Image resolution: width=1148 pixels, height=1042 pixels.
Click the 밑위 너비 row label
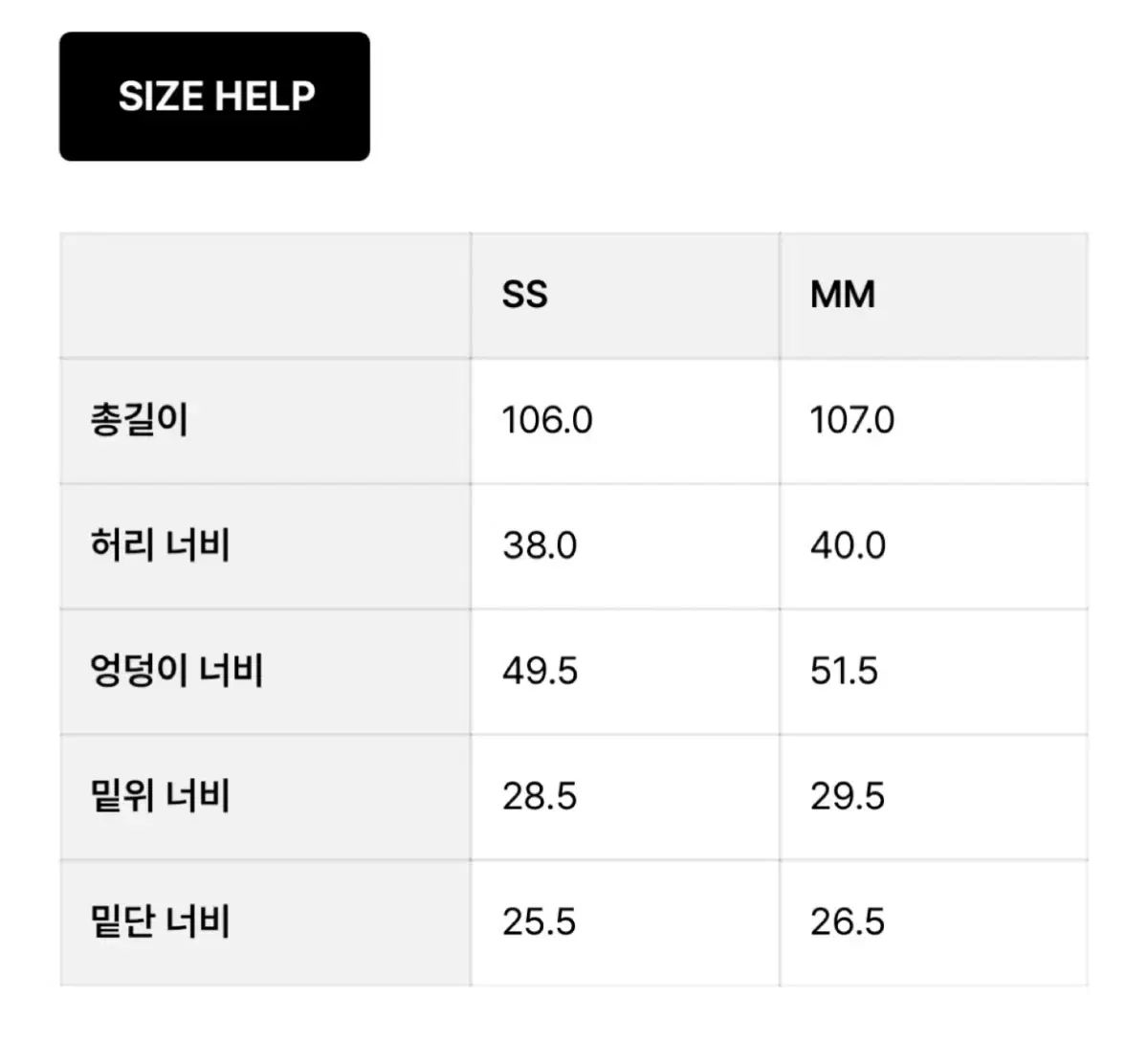coord(160,796)
